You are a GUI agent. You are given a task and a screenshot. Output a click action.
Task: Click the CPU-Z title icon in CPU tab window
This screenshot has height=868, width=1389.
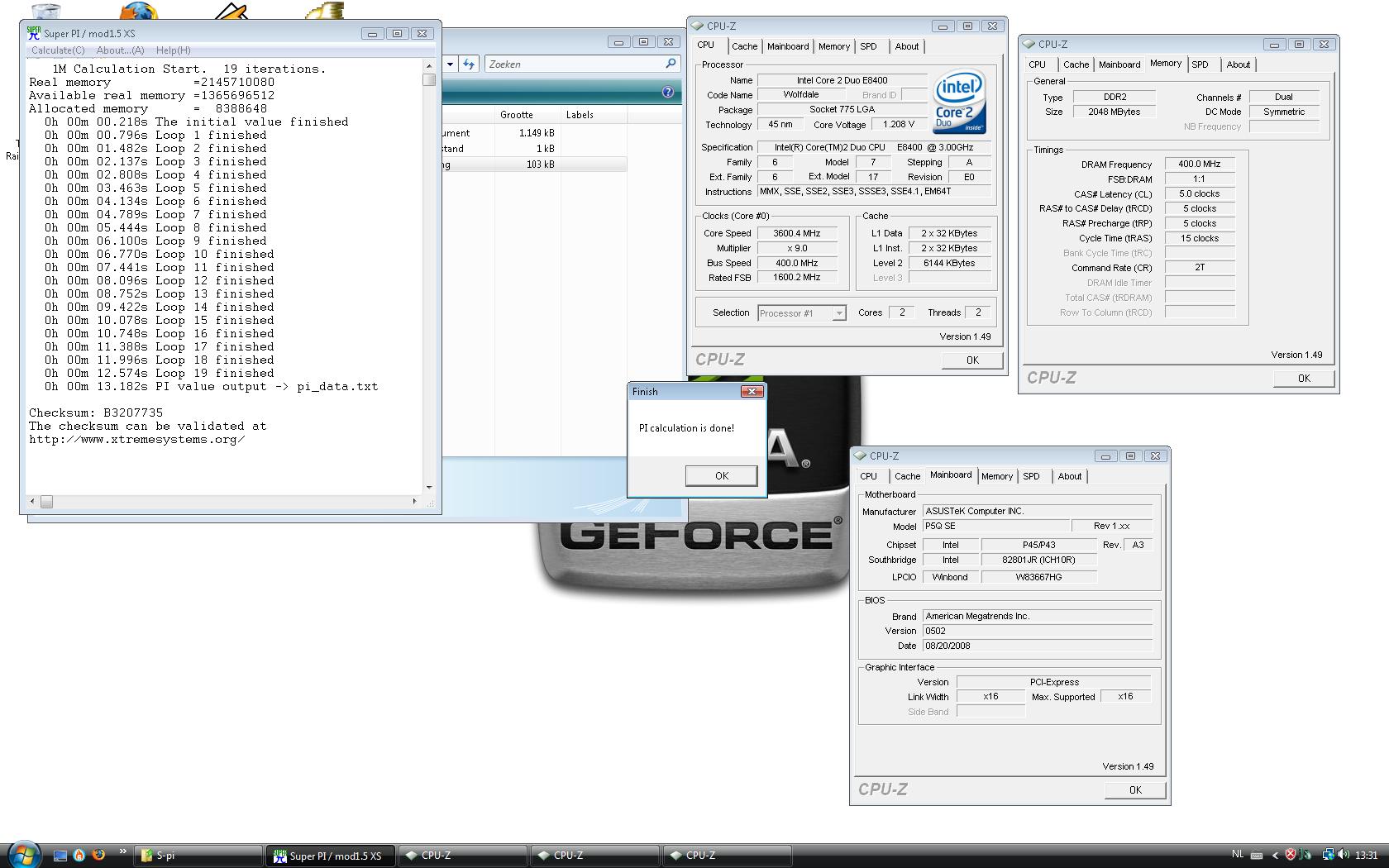coord(697,26)
